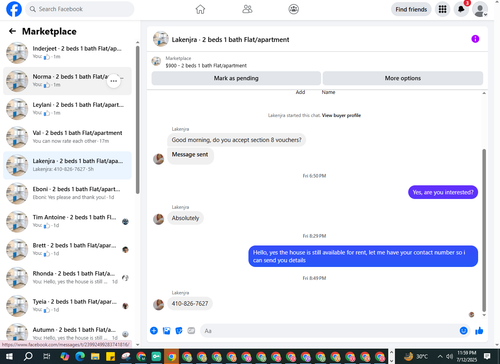500x364 pixels.
Task: Open the taskbar clock showing 11:59 PM
Action: tap(467, 356)
